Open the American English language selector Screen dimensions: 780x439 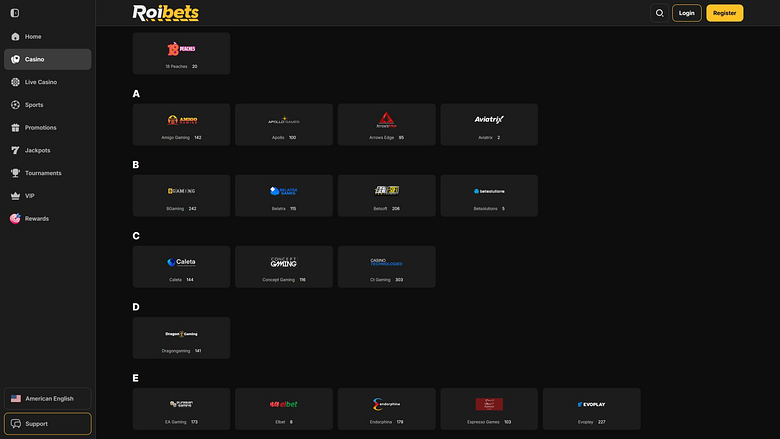point(48,399)
